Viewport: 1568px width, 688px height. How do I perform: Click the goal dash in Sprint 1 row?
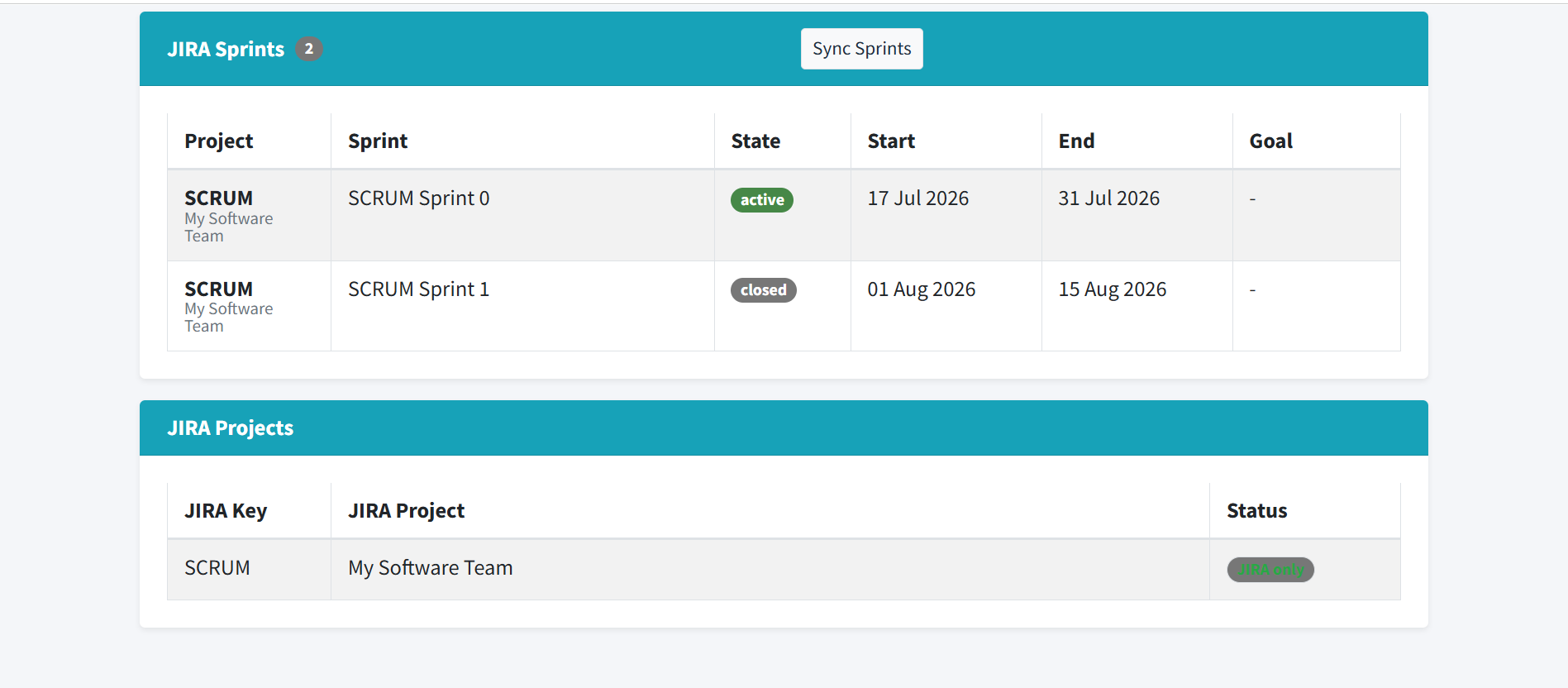pos(1252,290)
